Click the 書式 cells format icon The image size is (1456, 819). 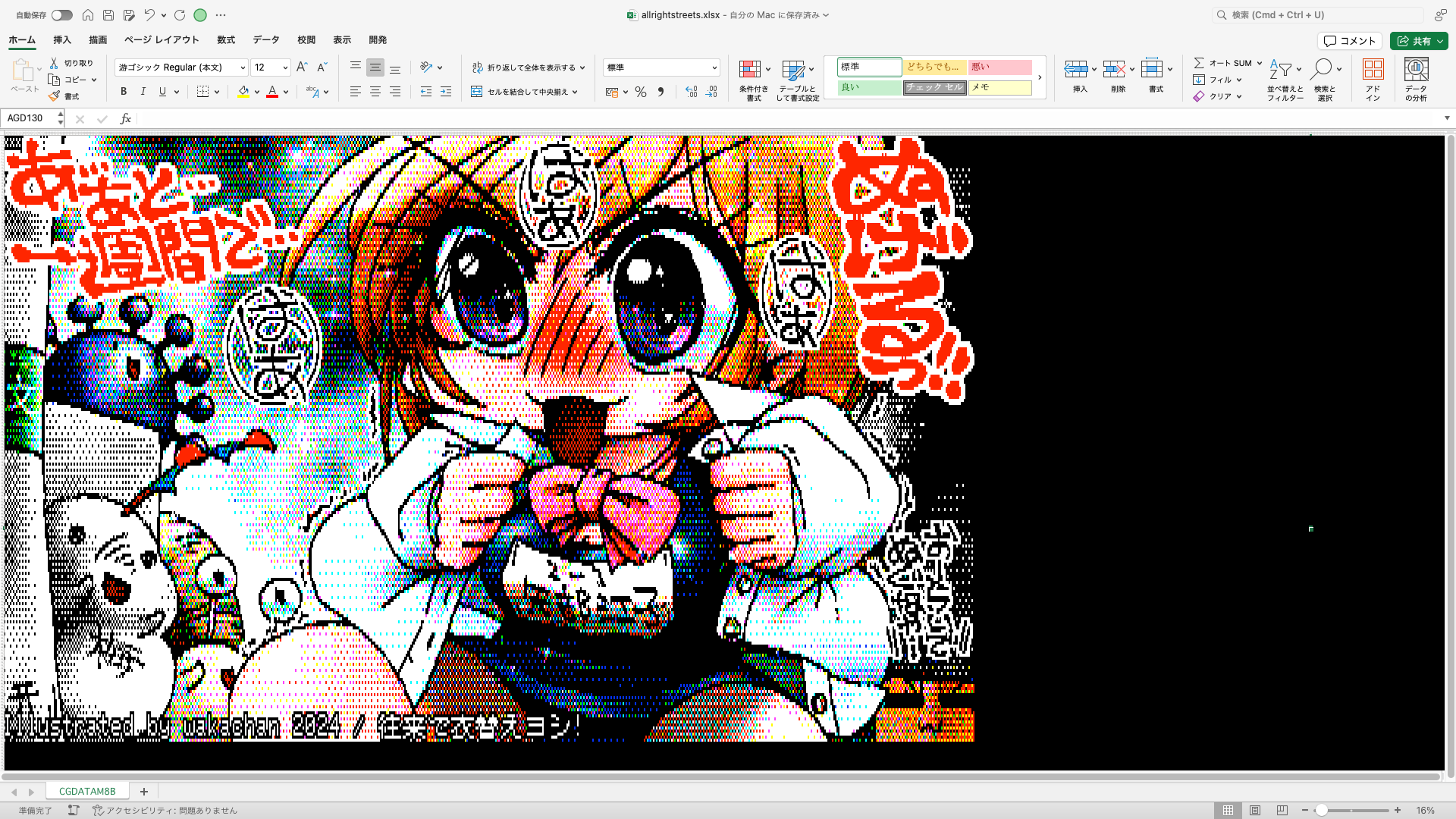point(1152,69)
